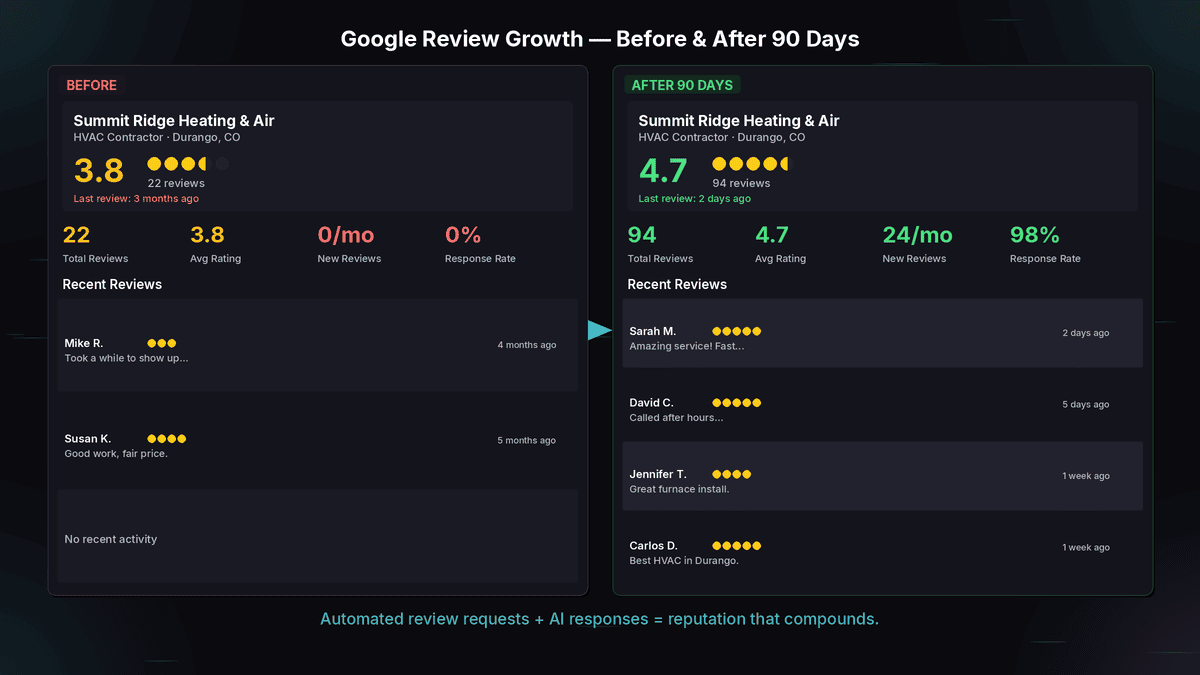Click the 0% Response Rate stat
The height and width of the screenshot is (675, 1200).
point(480,244)
